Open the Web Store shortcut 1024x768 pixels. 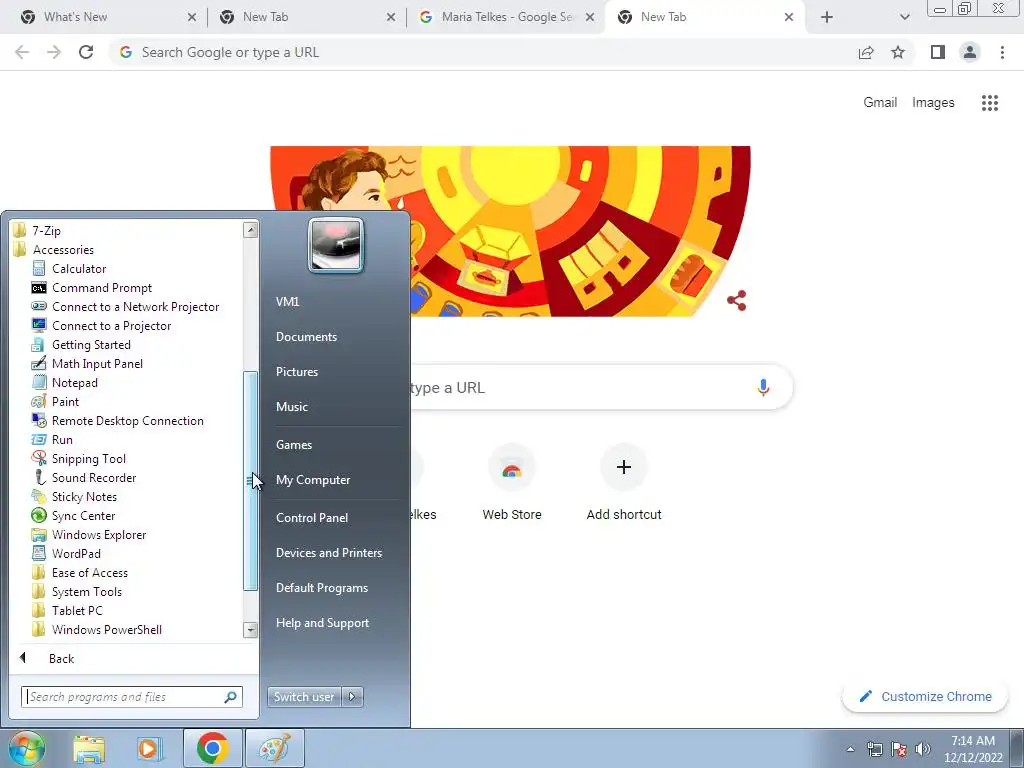pos(512,483)
